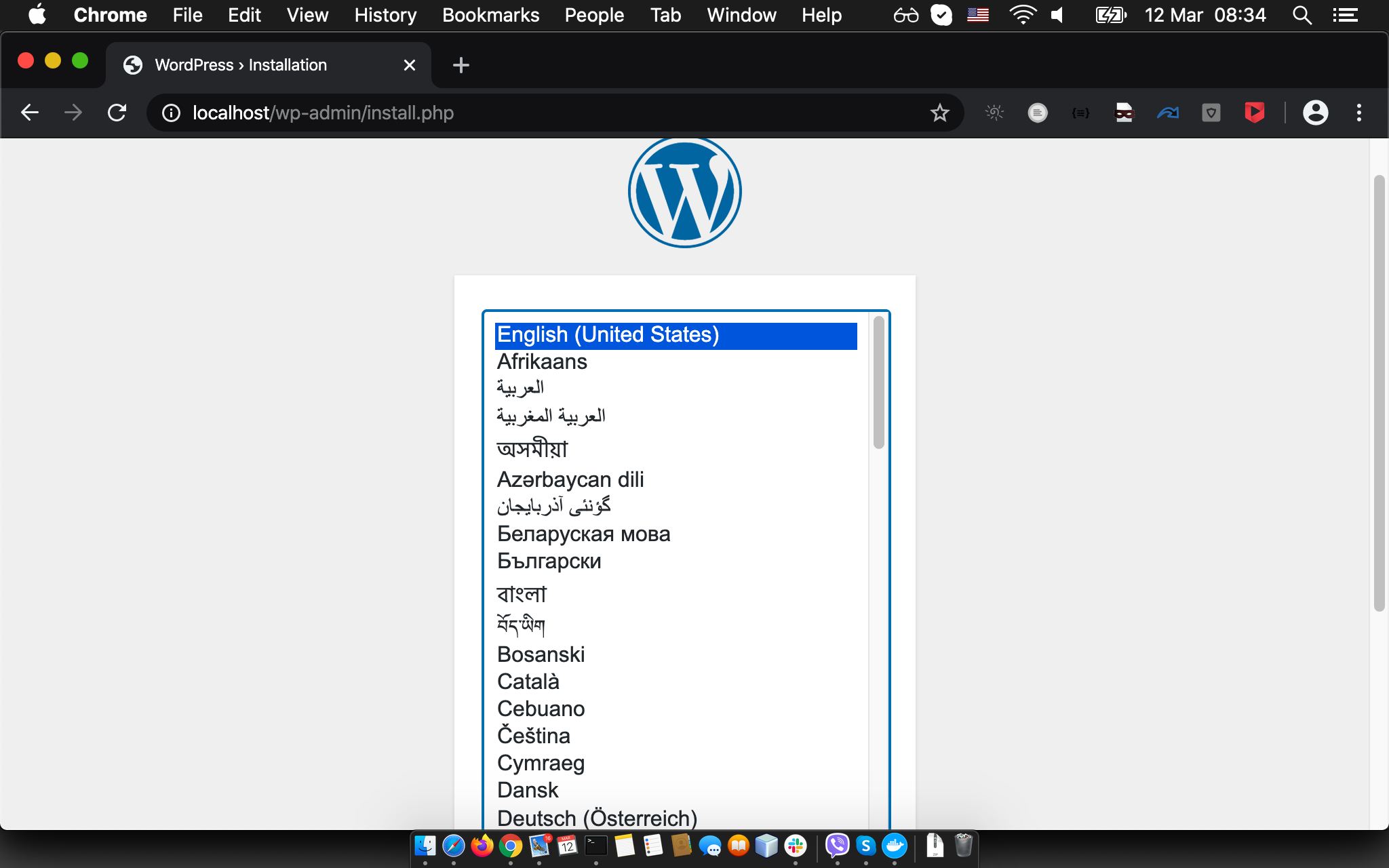Open the incognito-mask browser extension

(1123, 113)
